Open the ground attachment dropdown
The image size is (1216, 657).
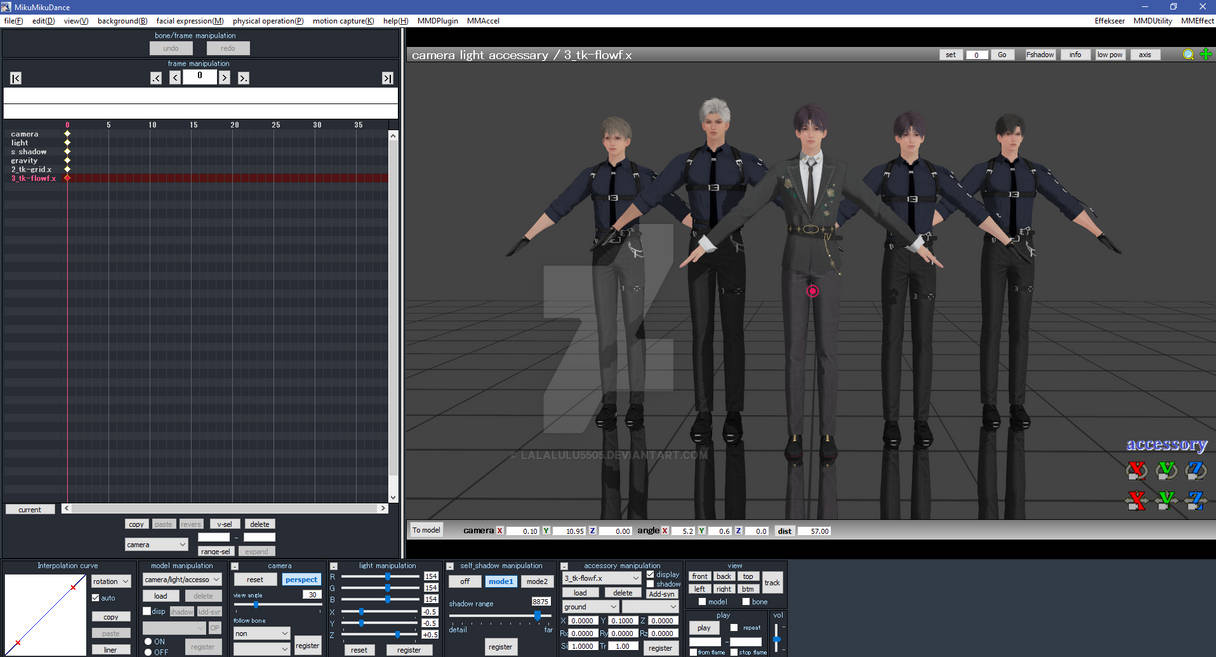(x=590, y=607)
